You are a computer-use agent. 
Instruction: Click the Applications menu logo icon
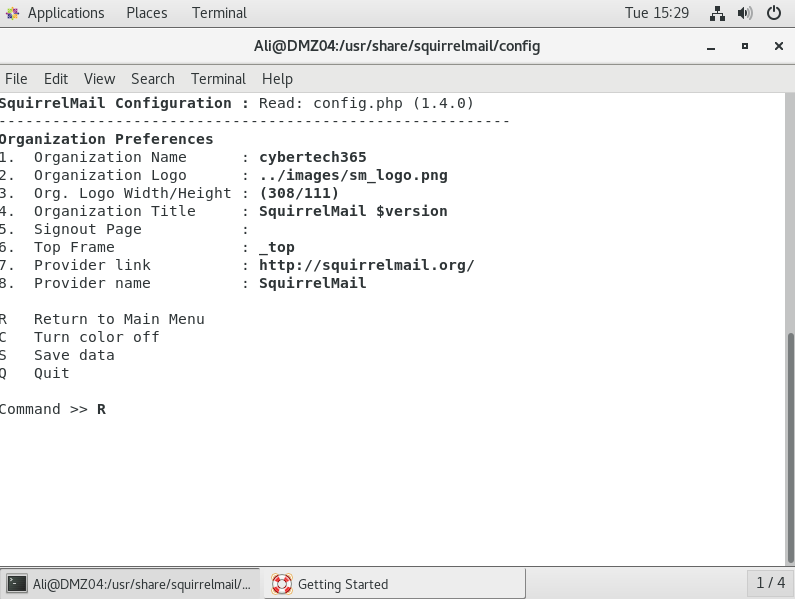(12, 13)
